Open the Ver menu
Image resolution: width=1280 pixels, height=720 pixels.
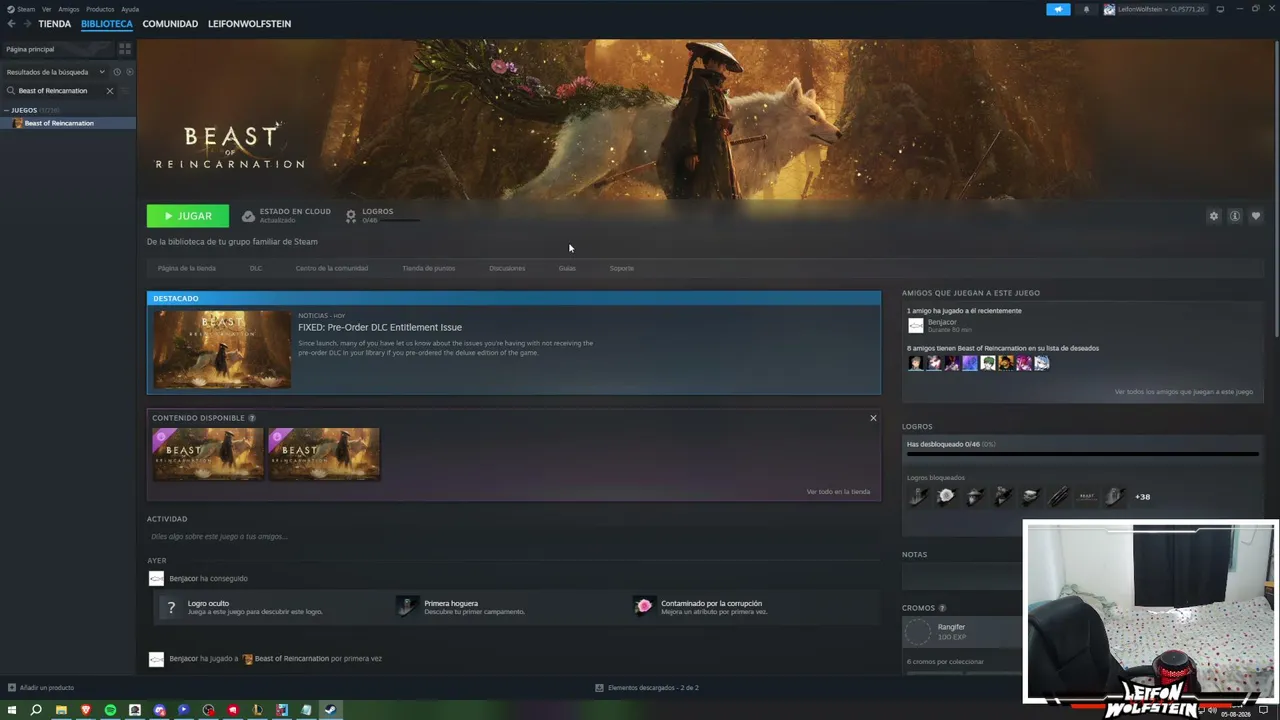(x=46, y=9)
